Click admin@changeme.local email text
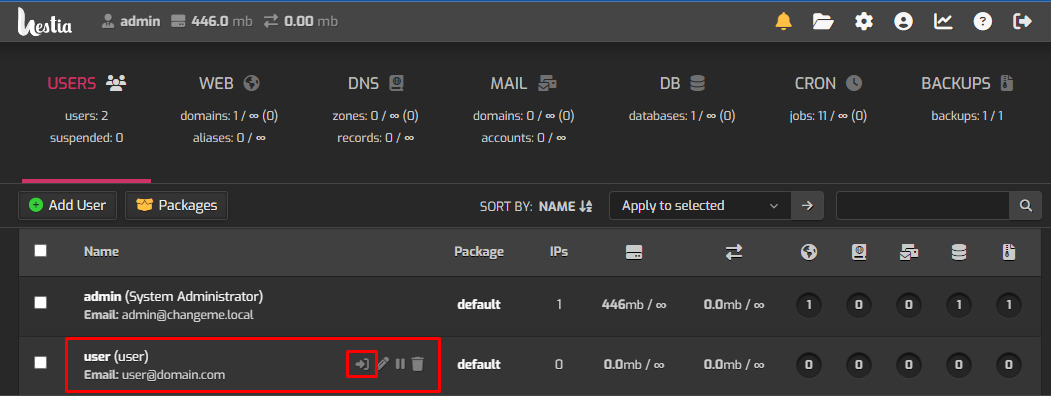 188,314
